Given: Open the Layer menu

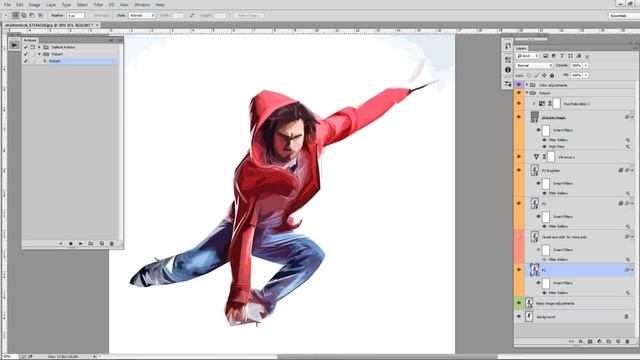Looking at the screenshot, I should 51,4.
